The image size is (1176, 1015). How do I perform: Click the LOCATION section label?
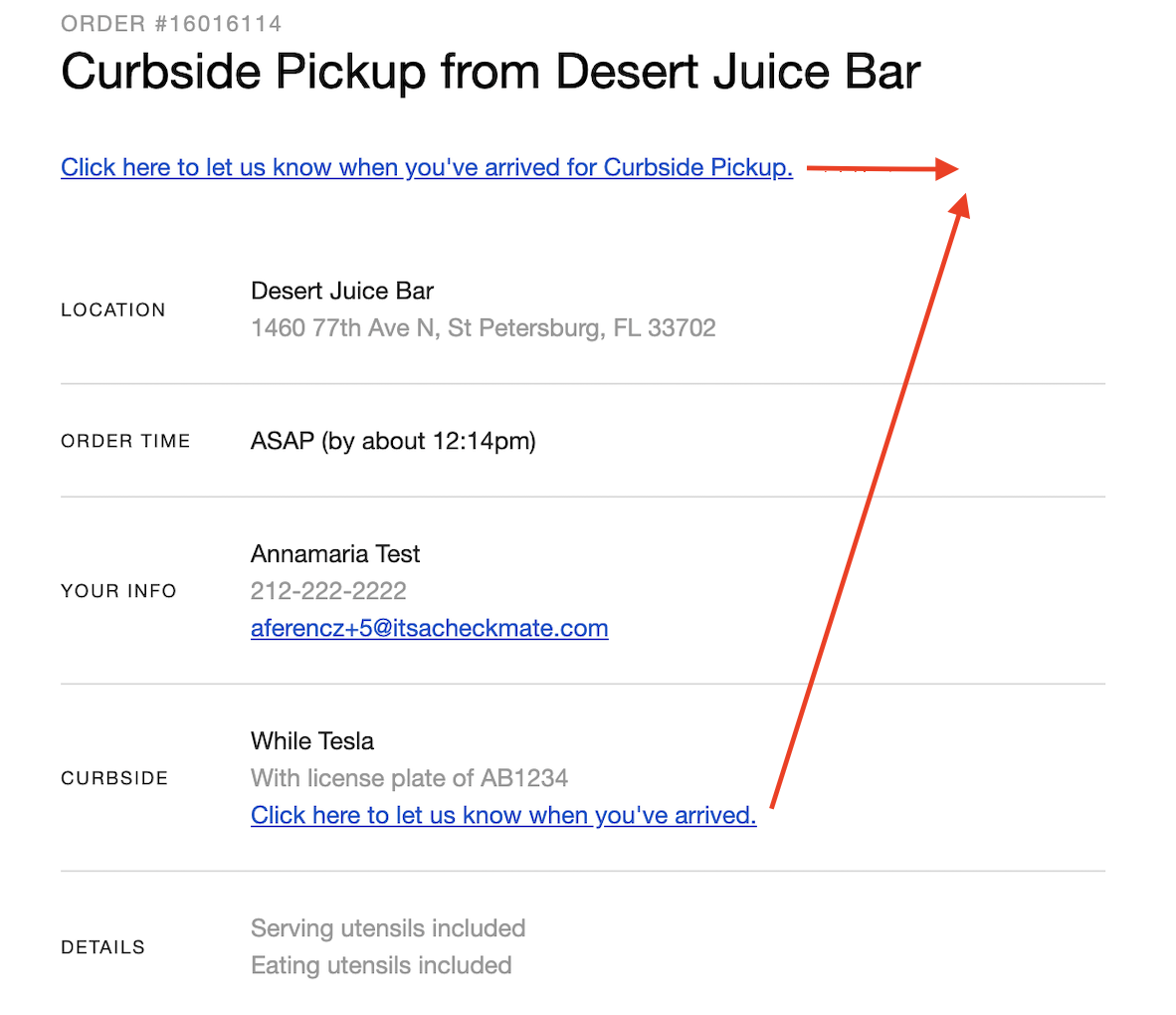[113, 309]
